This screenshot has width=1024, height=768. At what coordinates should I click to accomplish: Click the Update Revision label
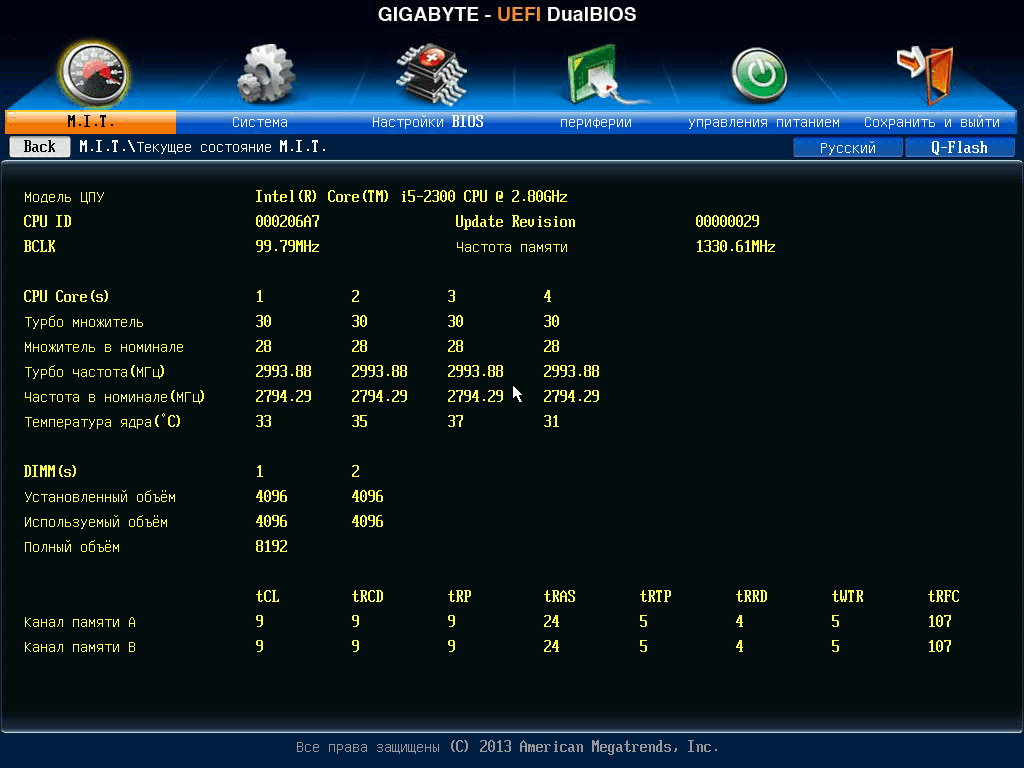pyautogui.click(x=515, y=221)
